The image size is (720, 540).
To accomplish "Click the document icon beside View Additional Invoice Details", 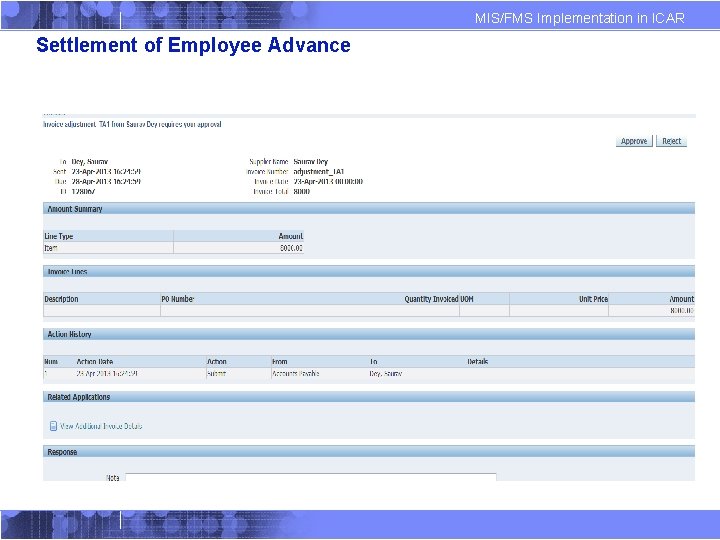I will point(53,426).
